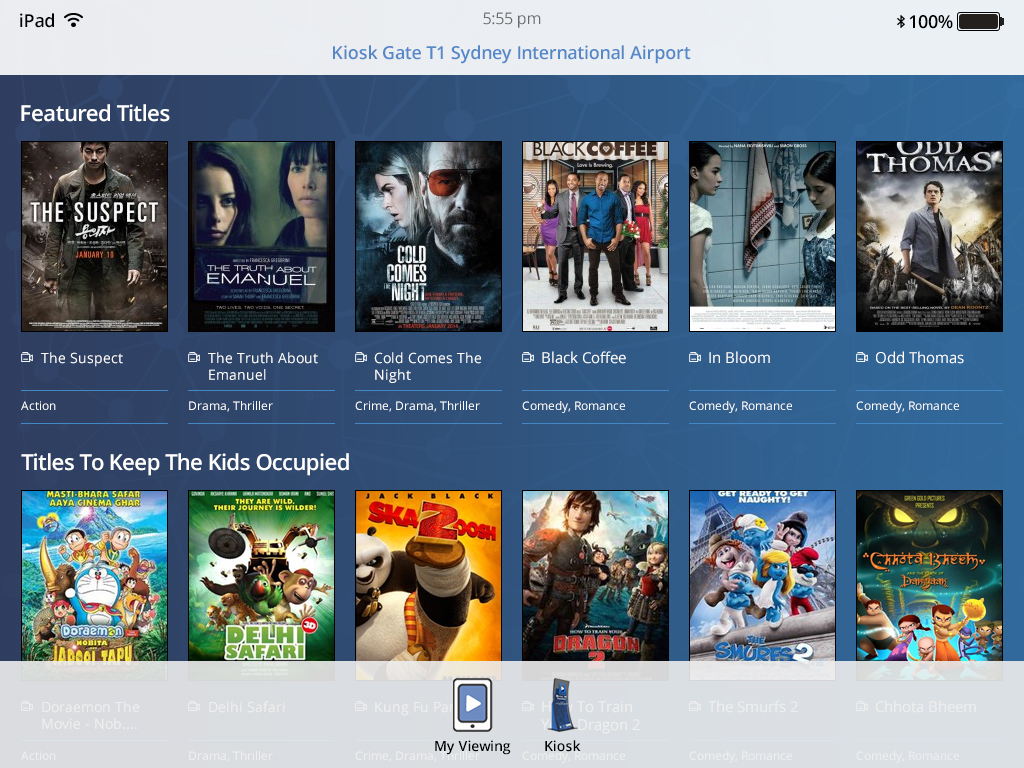Open The Smurfs 2 poster
The height and width of the screenshot is (768, 1024).
pos(763,585)
